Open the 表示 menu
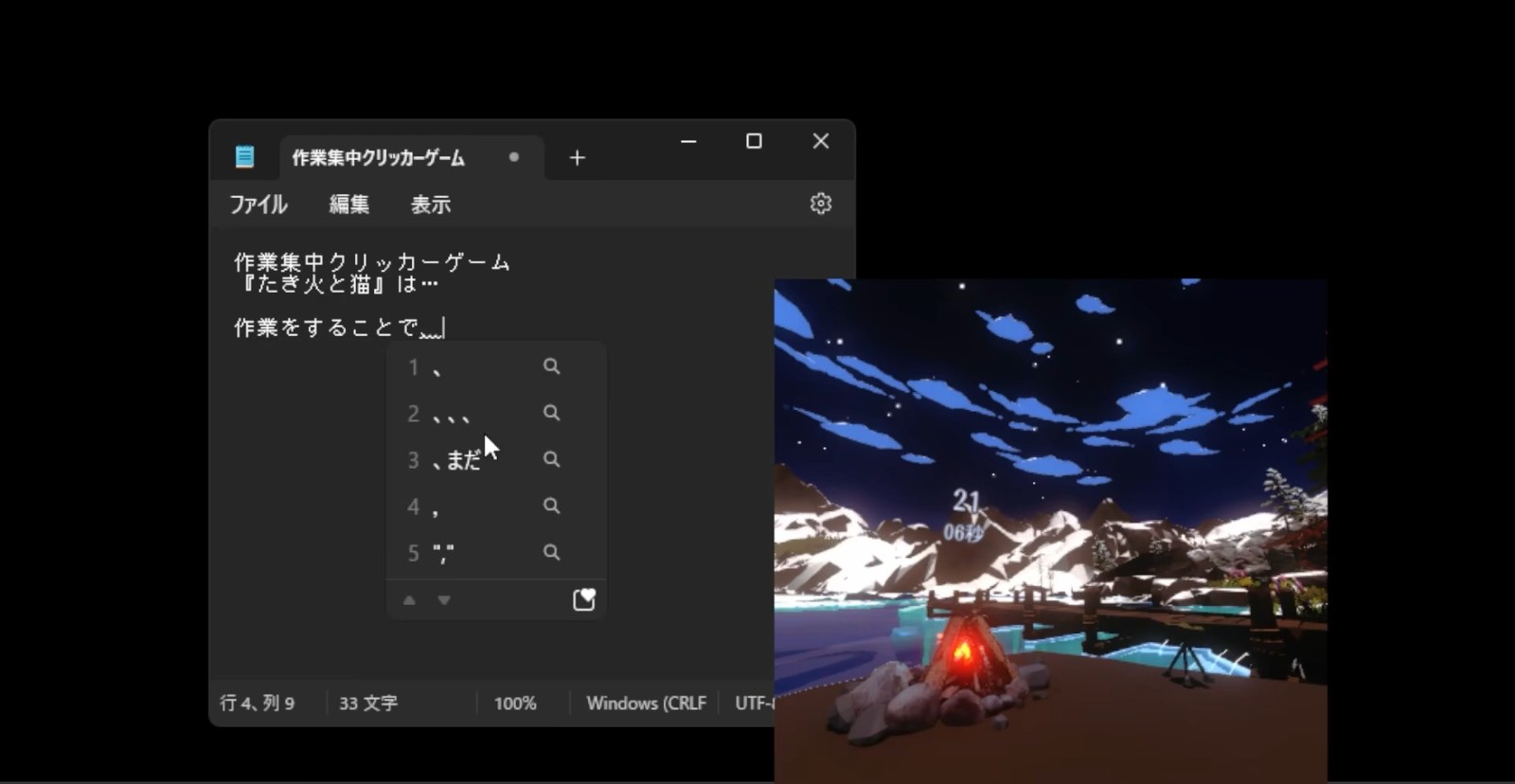This screenshot has height=784, width=1515. coord(430,205)
